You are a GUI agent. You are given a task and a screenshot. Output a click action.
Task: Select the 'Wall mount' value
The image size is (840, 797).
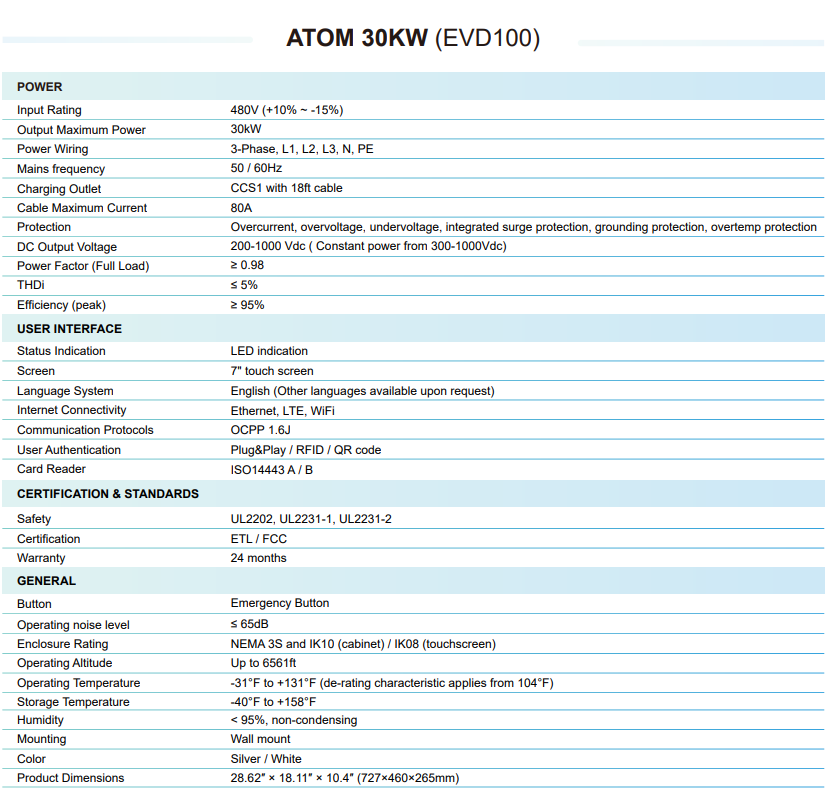[x=260, y=739]
